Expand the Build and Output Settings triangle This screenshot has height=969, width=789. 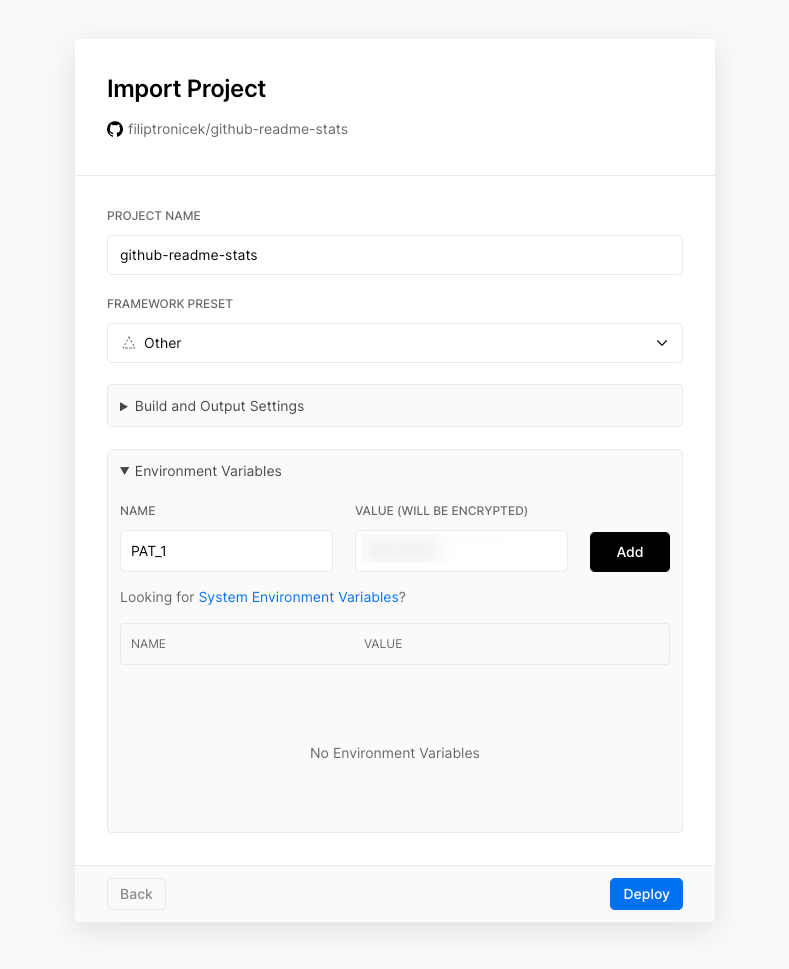point(124,406)
